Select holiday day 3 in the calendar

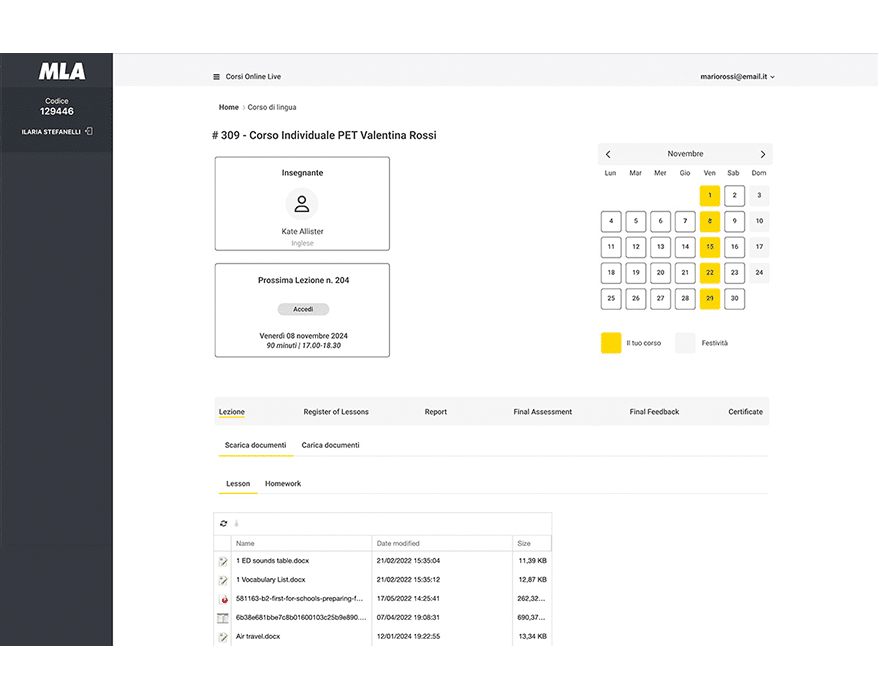pyautogui.click(x=759, y=196)
